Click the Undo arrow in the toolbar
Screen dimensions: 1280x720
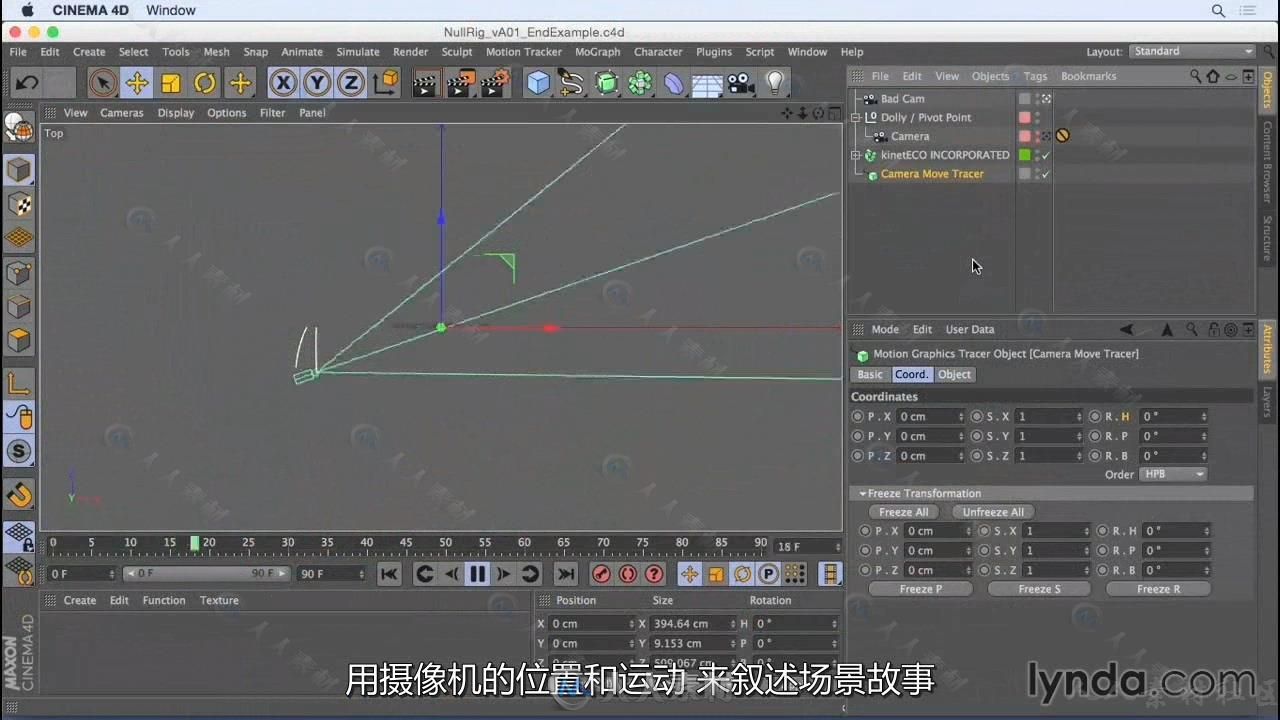point(27,83)
